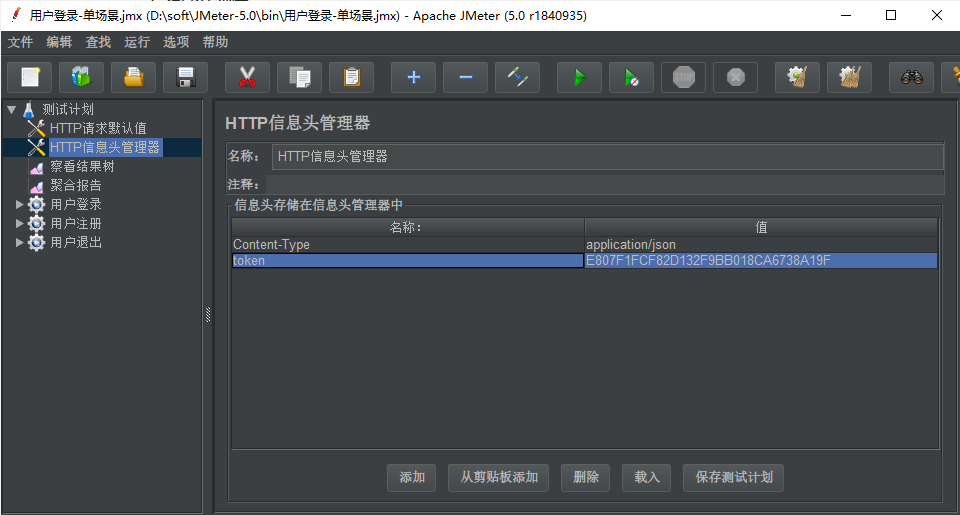Image resolution: width=960 pixels, height=515 pixels.
Task: Select the 用户注册 label in the tree
Action: click(76, 224)
